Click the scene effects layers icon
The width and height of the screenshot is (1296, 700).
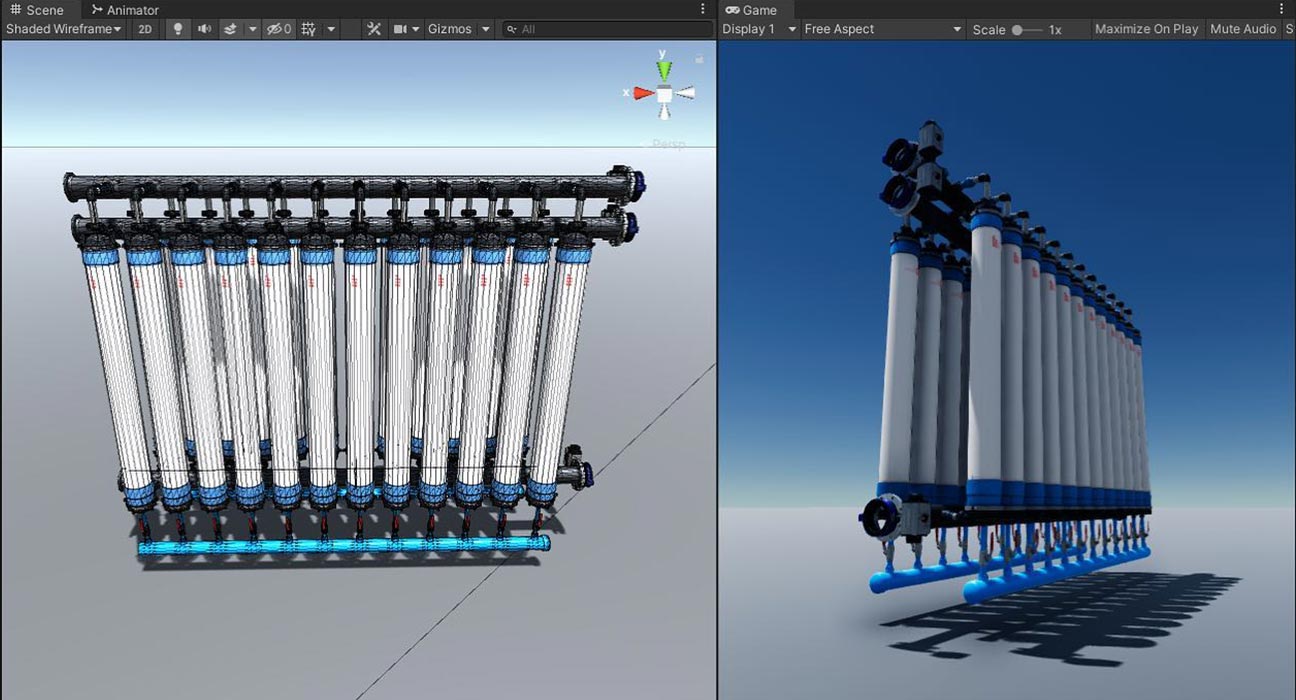[230, 29]
